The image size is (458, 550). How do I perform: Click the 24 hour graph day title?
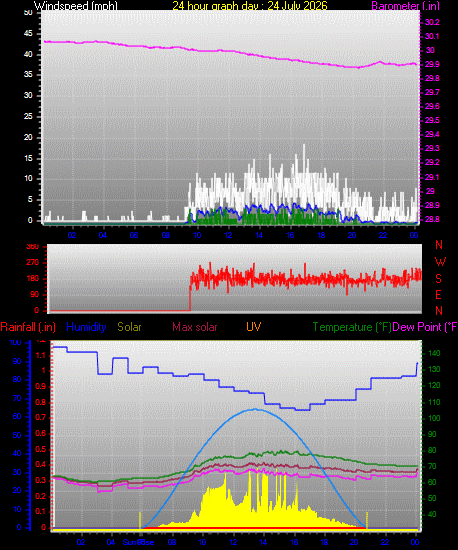click(250, 6)
